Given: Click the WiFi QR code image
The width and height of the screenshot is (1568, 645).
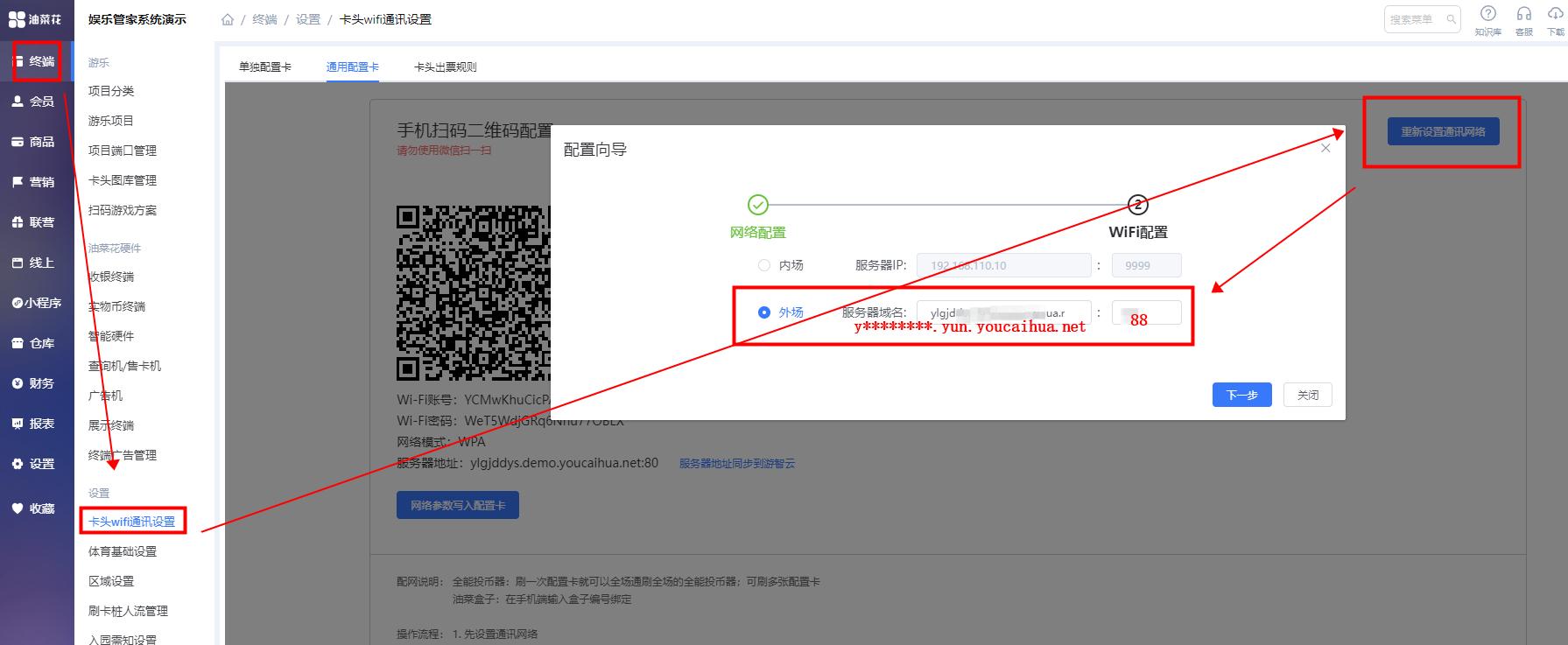Looking at the screenshot, I should (x=474, y=293).
